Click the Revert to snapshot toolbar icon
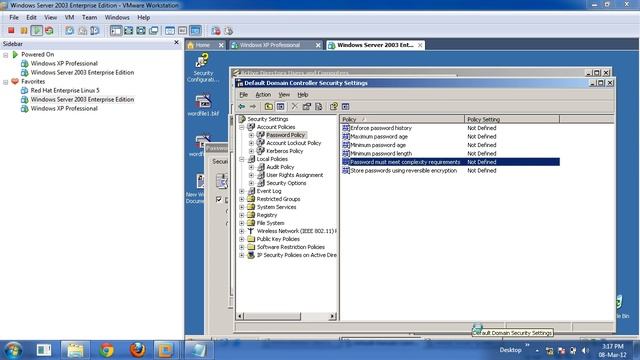 82,30
